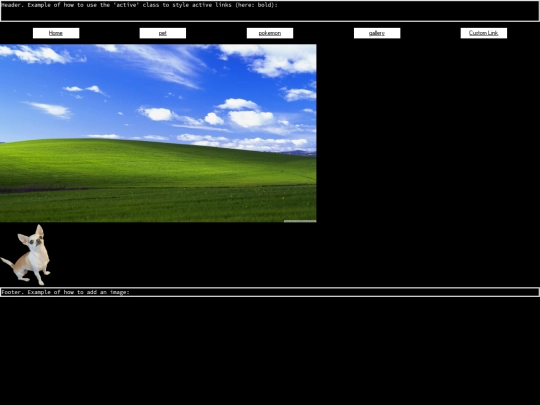Select the header text about active class
Image resolution: width=540 pixels, height=405 pixels.
point(139,5)
